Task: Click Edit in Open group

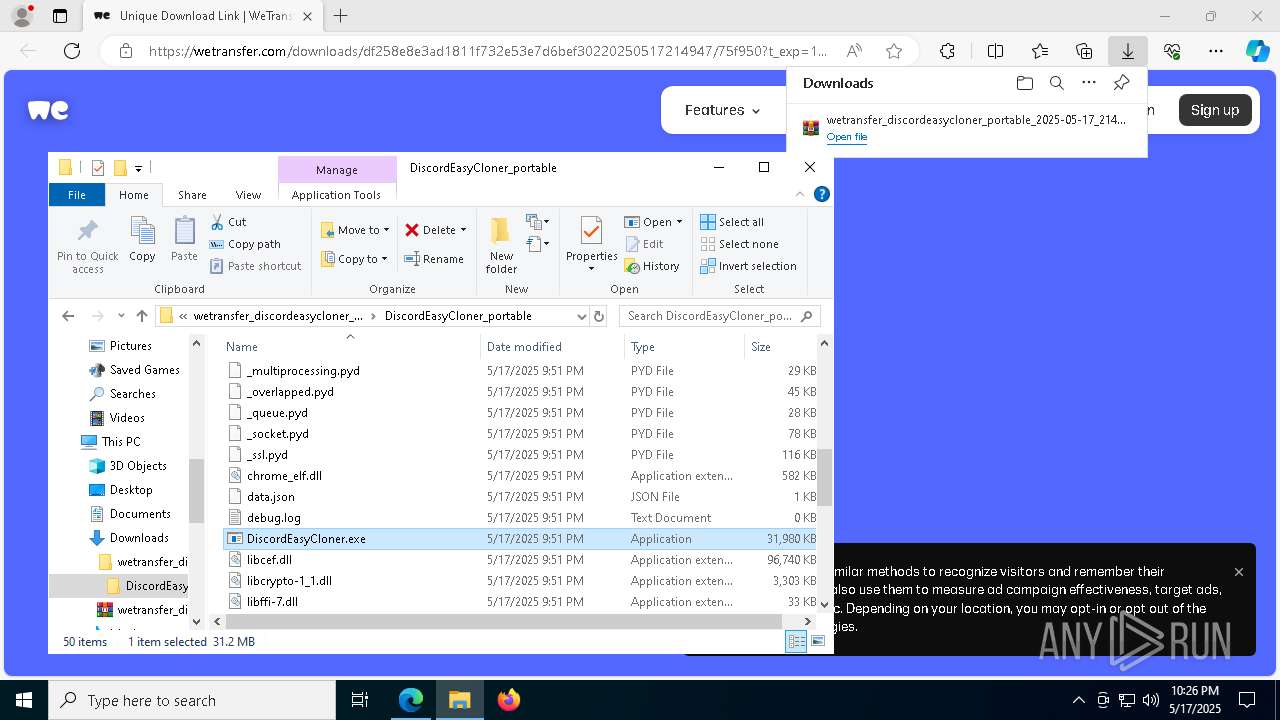Action: pyautogui.click(x=644, y=244)
